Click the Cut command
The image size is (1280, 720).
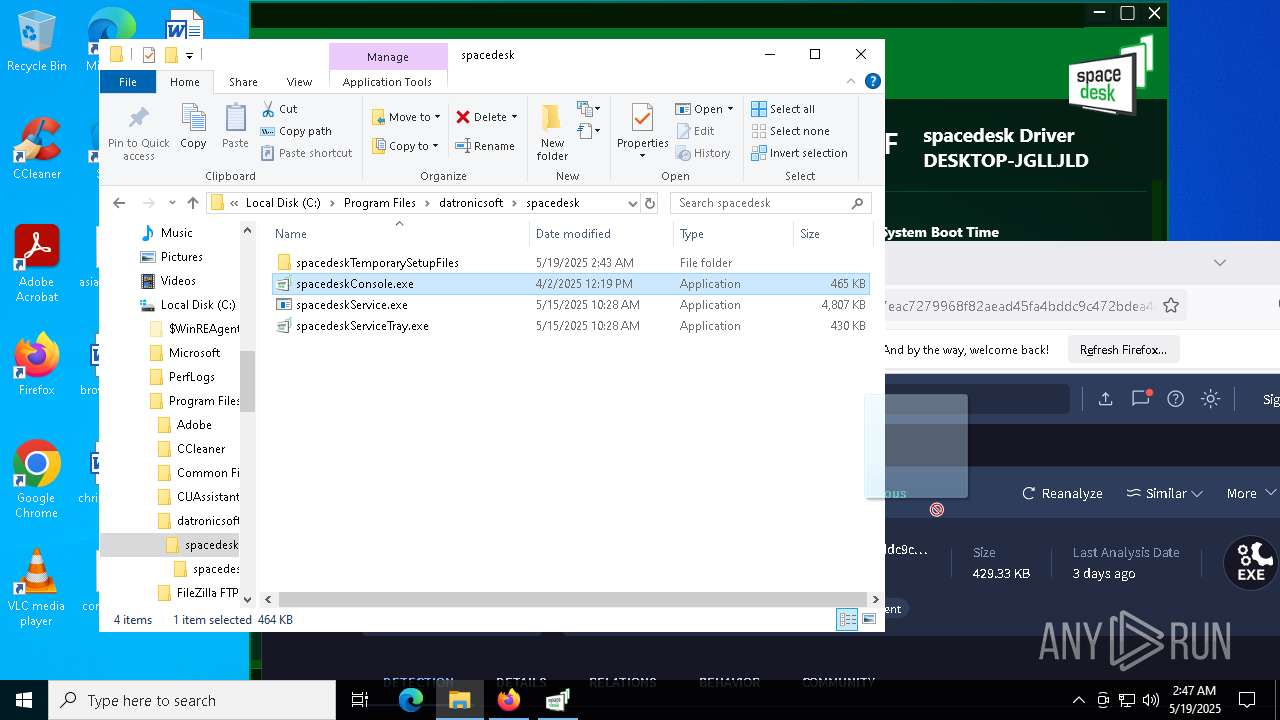(279, 109)
